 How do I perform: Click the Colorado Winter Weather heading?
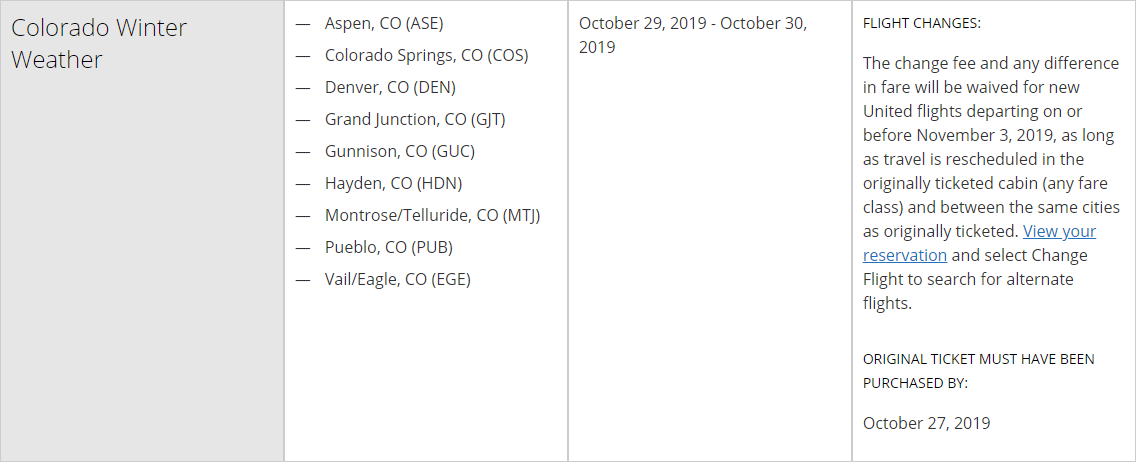tap(99, 43)
